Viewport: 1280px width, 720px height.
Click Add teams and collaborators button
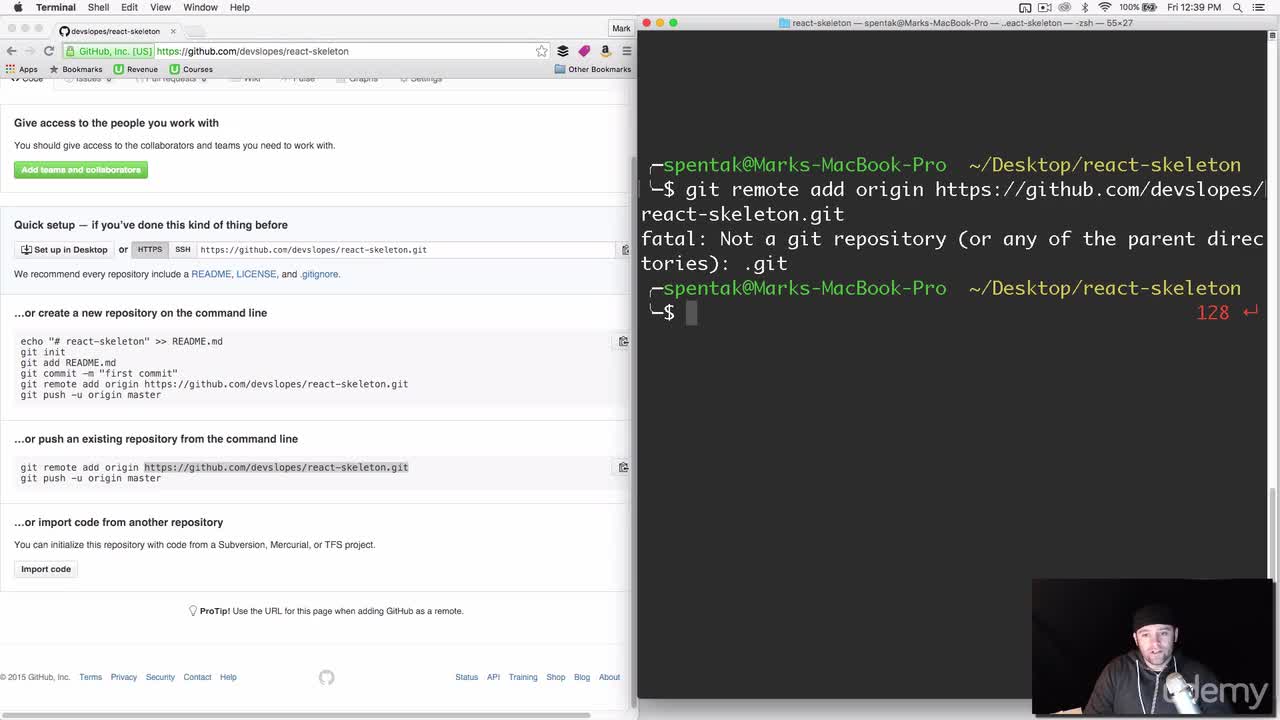(x=81, y=170)
